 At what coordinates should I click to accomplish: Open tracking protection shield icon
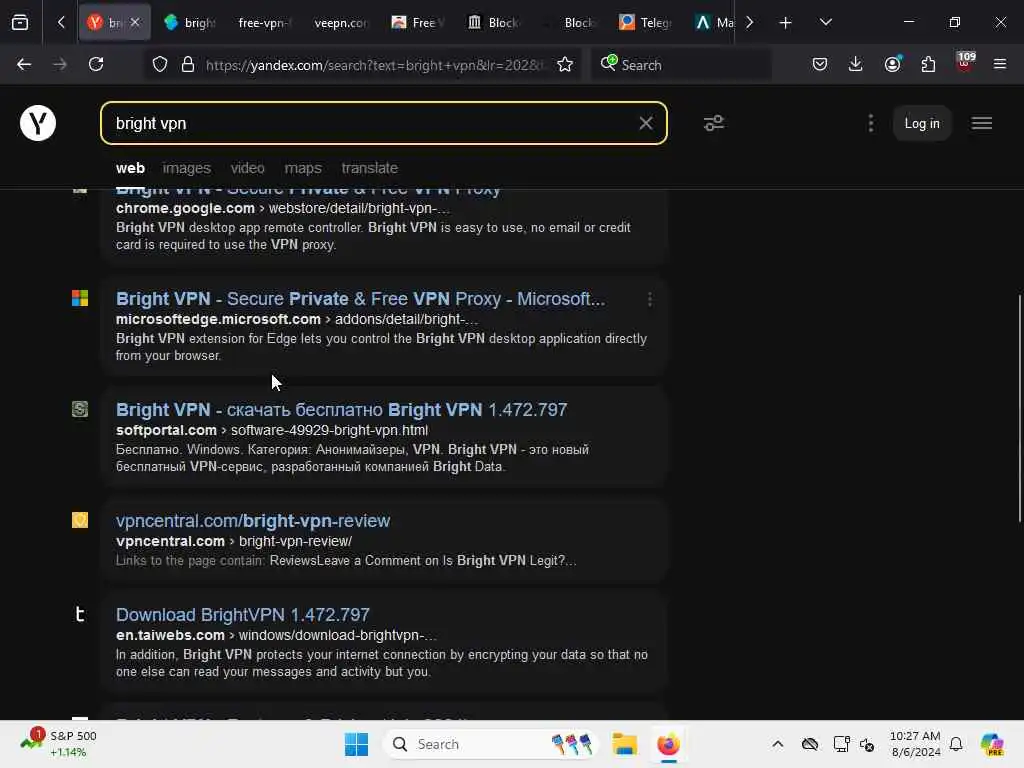[160, 65]
